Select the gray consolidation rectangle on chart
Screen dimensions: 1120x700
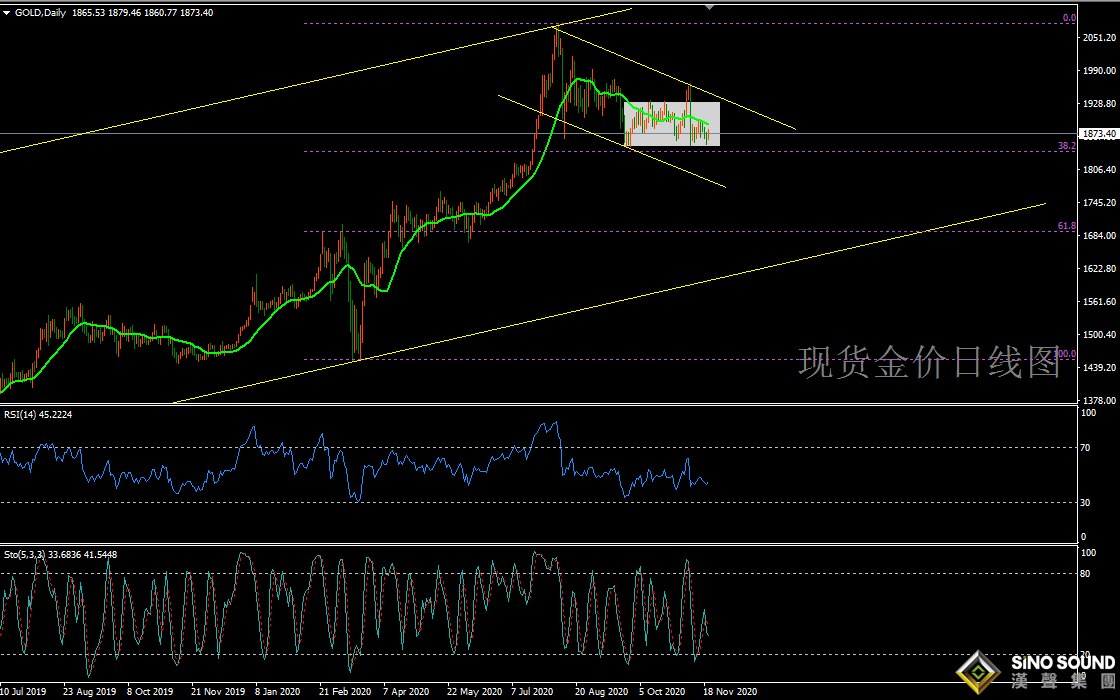coord(671,124)
